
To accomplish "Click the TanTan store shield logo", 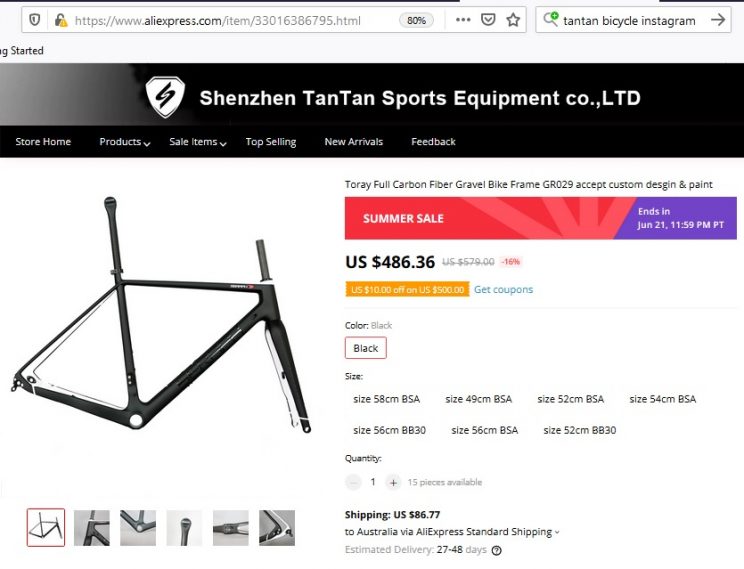I will coord(165,97).
